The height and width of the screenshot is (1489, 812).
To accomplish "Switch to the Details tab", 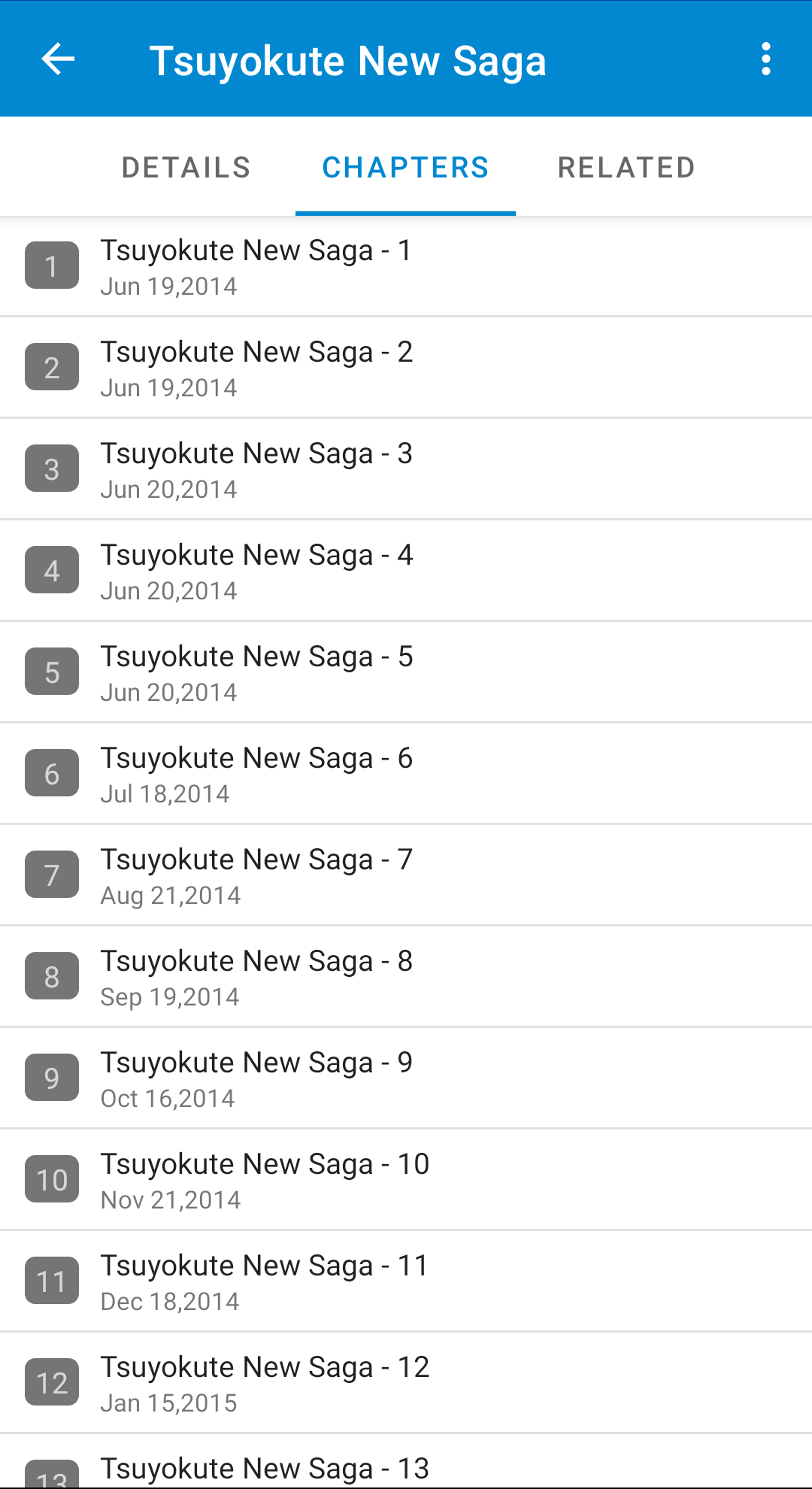I will pos(186,167).
